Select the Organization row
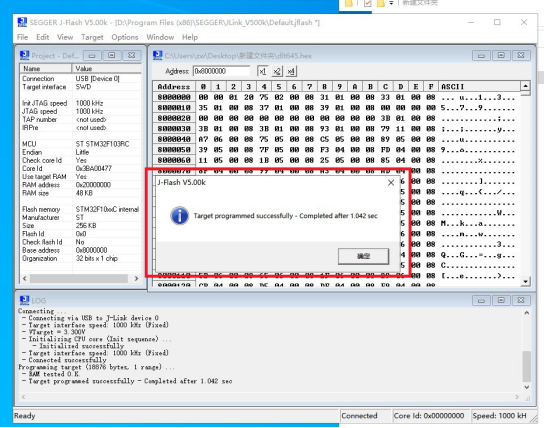Image resolution: width=544 pixels, height=428 pixels. (x=80, y=259)
